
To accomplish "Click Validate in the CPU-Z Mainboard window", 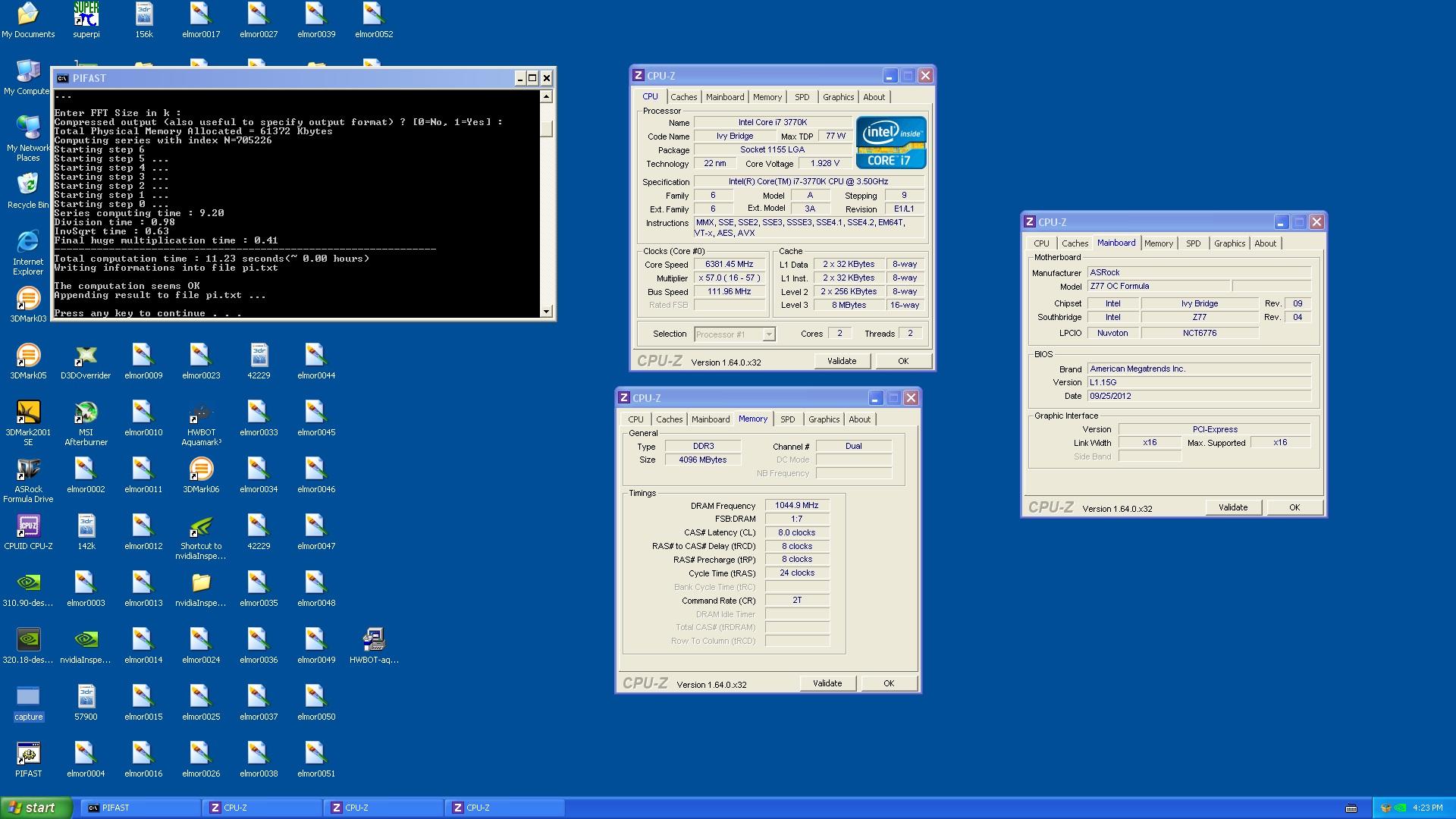I will coord(1233,507).
